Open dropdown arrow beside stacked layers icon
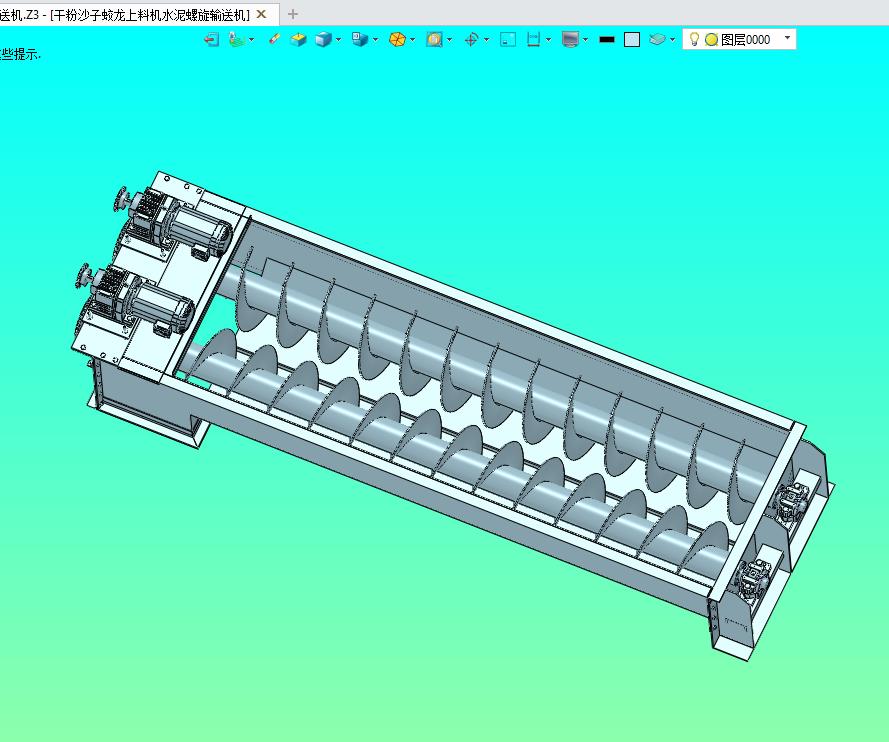Viewport: 889px width, 742px height. pos(672,40)
